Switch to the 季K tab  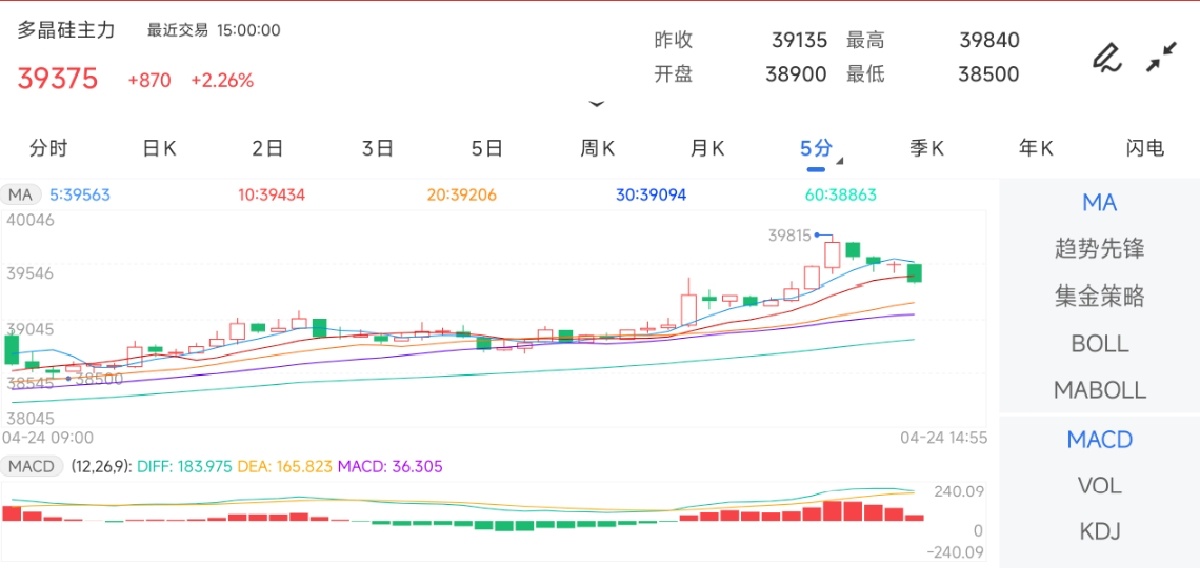[927, 149]
